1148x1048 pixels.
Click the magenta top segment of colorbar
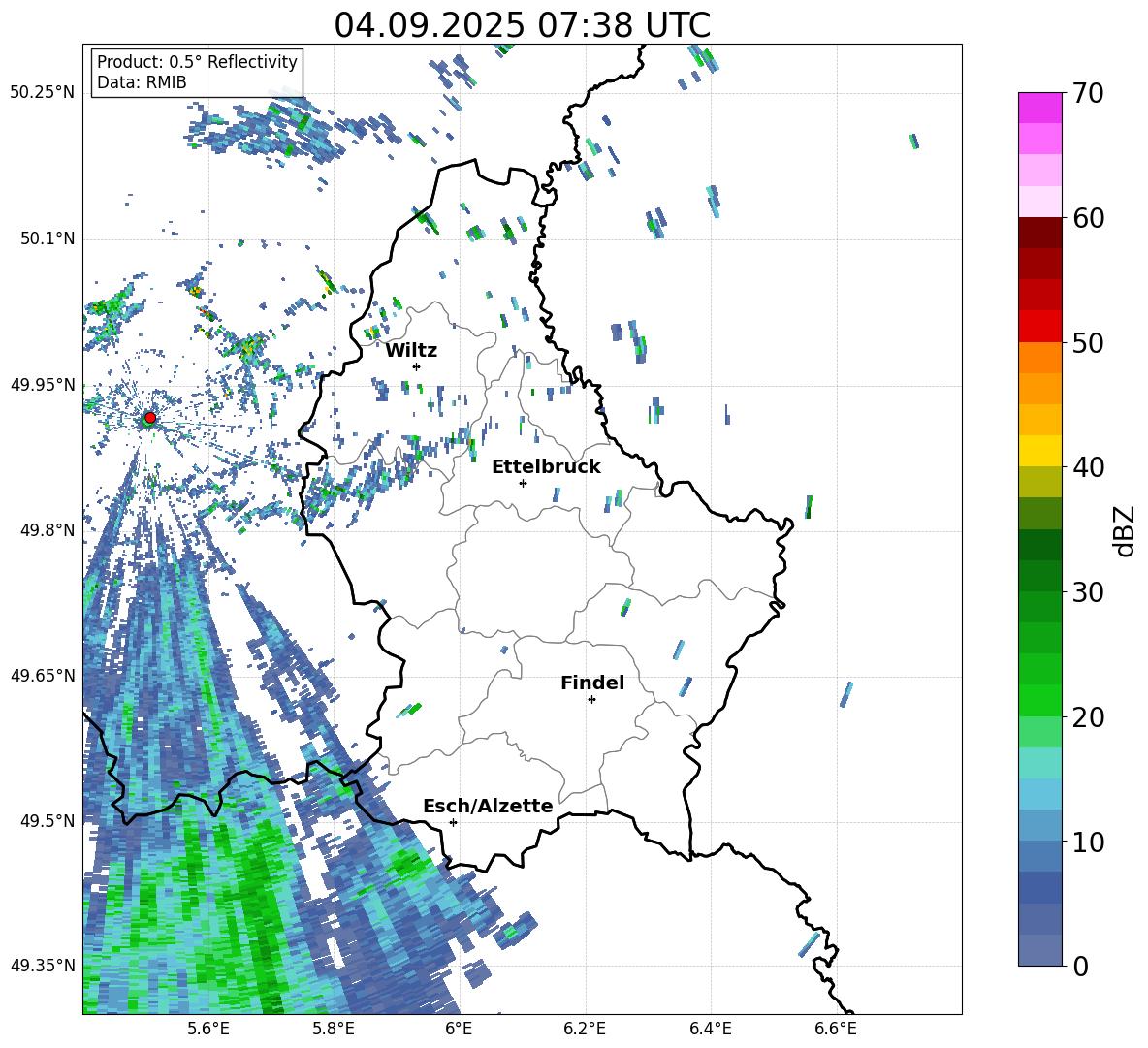(1040, 108)
